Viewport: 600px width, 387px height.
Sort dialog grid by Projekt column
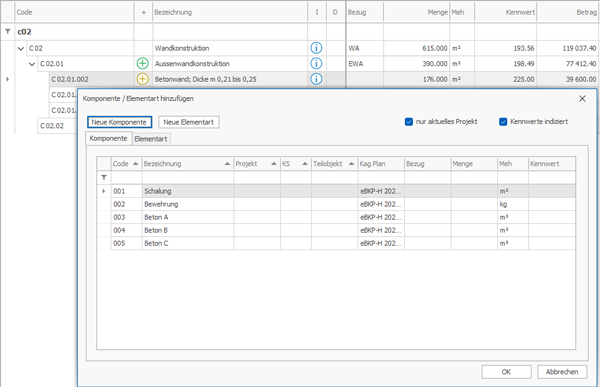[257, 164]
